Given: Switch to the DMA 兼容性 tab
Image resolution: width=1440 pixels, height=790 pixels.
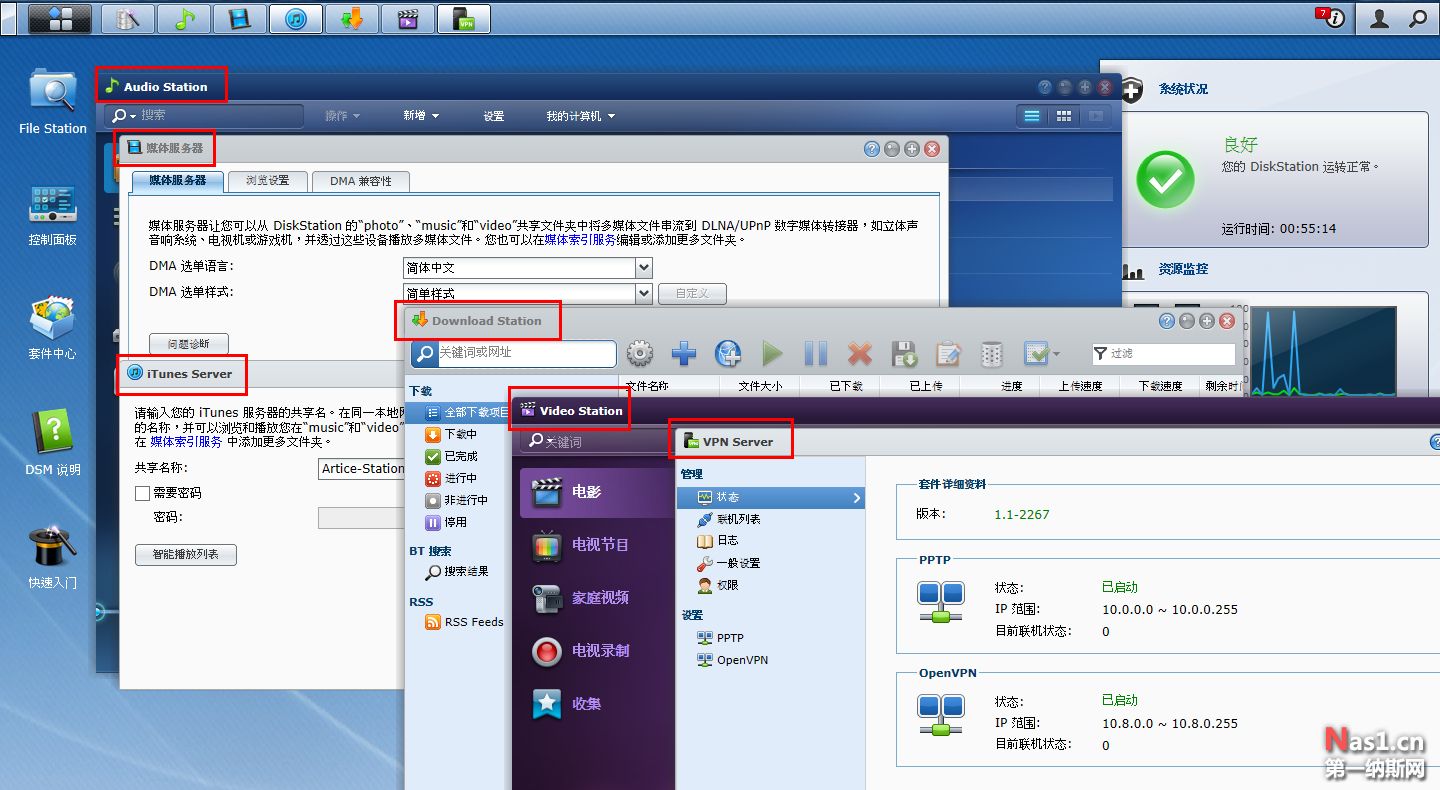Looking at the screenshot, I should [x=361, y=181].
